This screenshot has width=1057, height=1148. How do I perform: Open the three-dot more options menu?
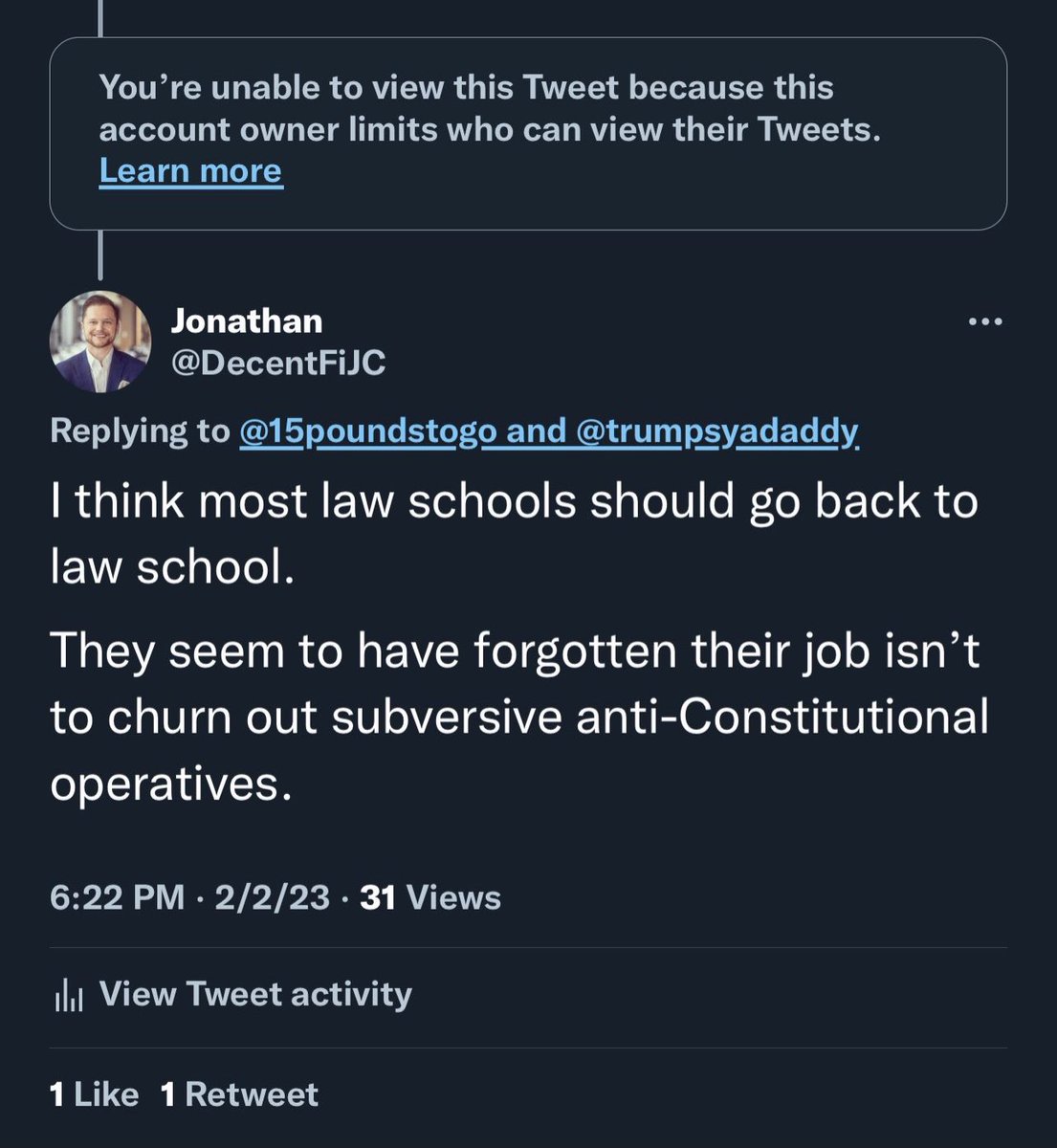985,322
